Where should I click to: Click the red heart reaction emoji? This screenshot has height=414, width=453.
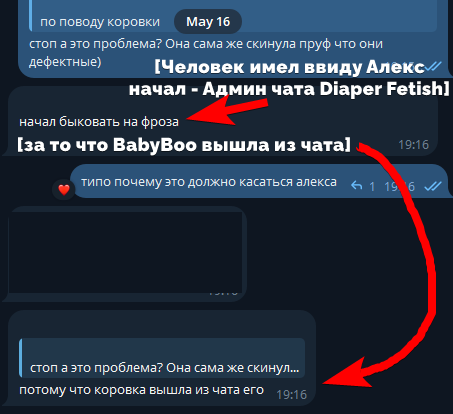pos(64,190)
